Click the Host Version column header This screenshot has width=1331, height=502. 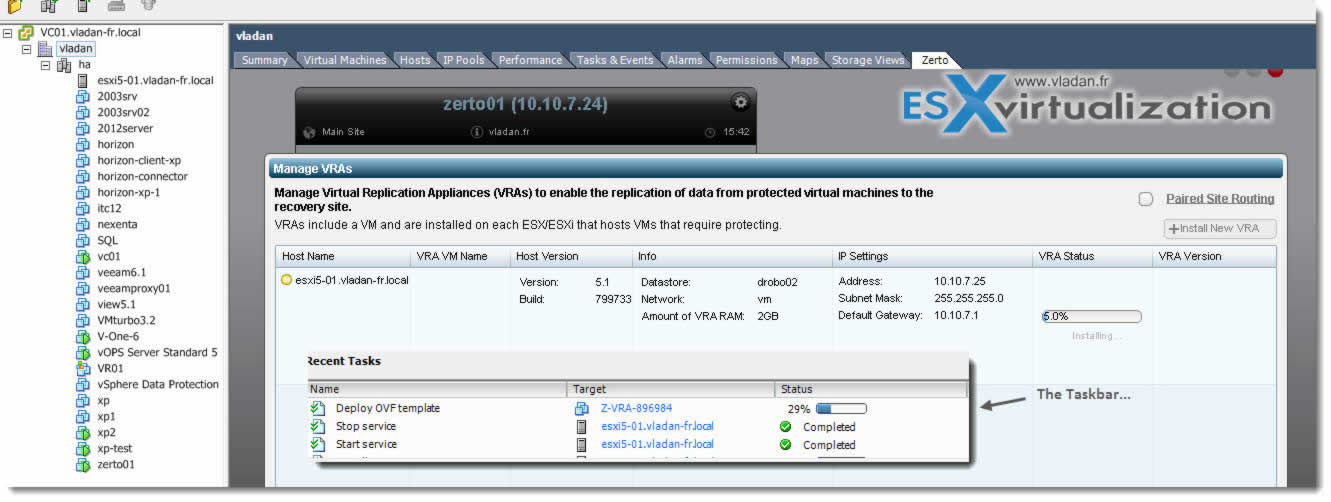tap(571, 256)
